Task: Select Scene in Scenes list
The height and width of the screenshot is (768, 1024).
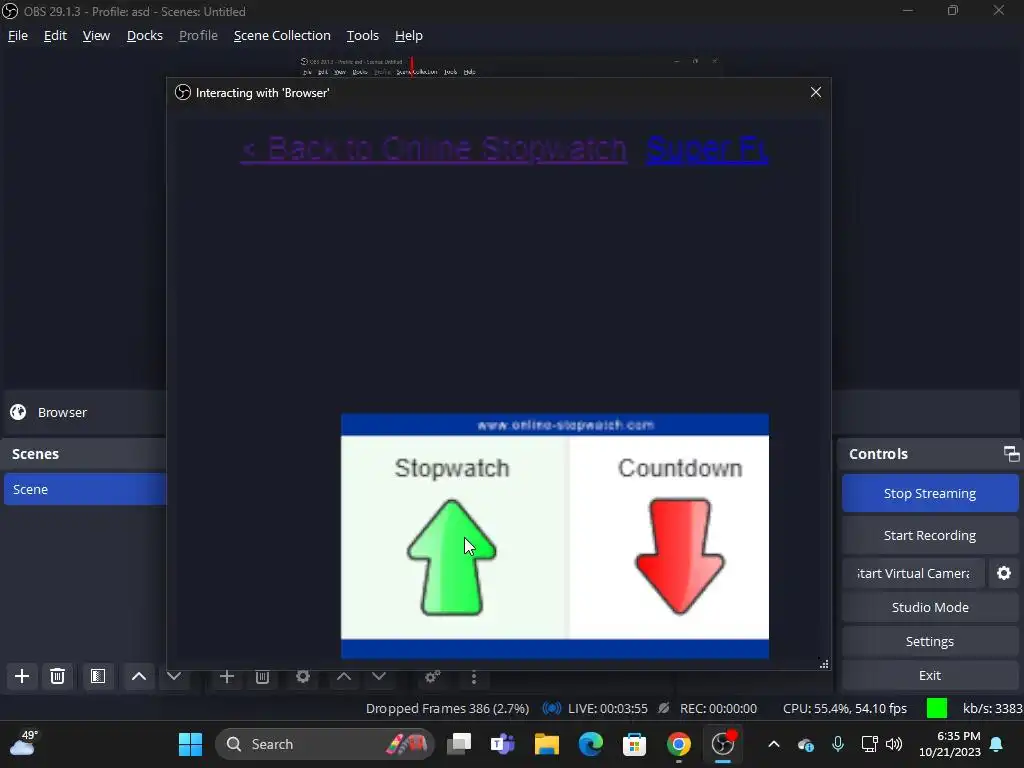Action: [85, 489]
